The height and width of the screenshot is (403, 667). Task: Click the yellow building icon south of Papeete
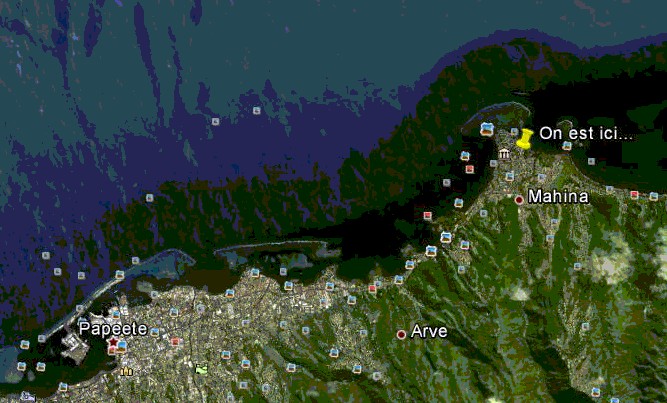coord(126,372)
